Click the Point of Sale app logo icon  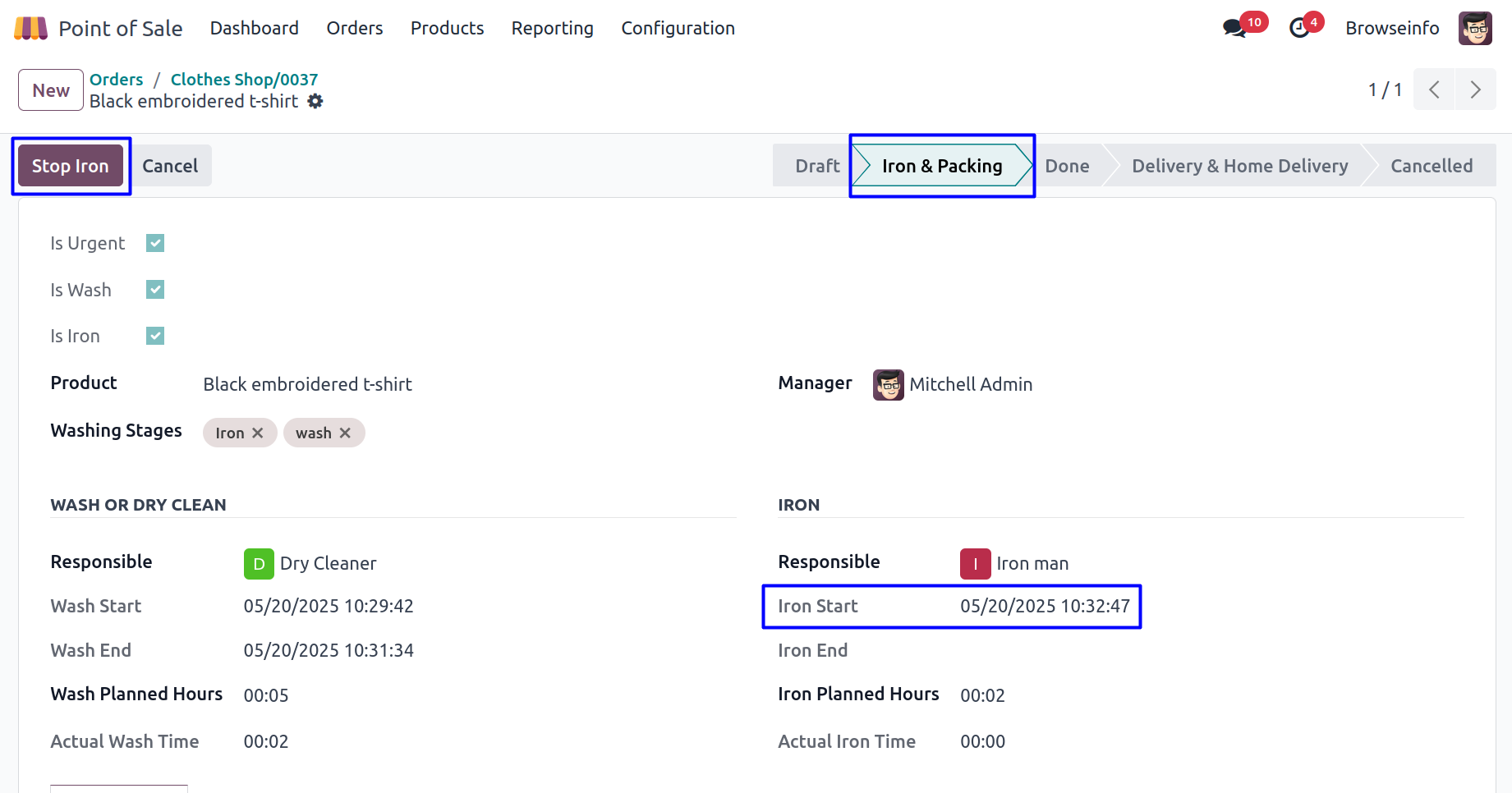pyautogui.click(x=31, y=29)
